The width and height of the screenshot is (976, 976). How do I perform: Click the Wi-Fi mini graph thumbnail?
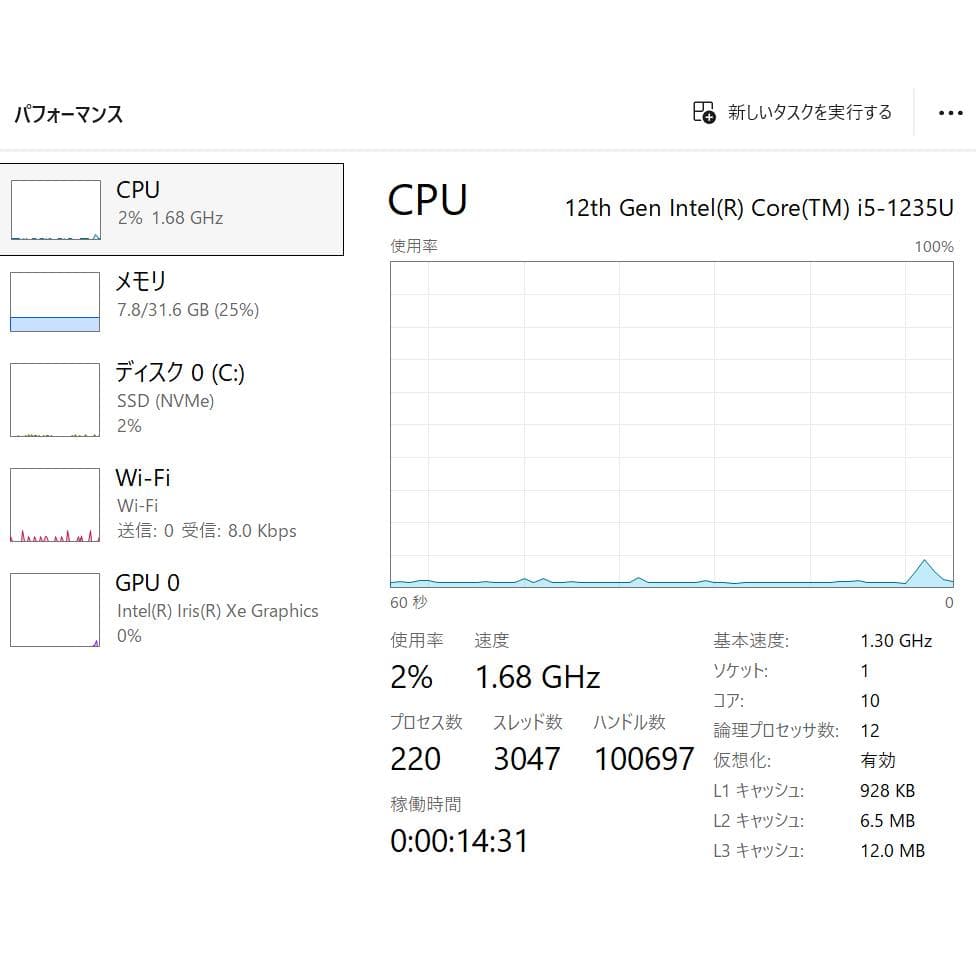pos(55,505)
